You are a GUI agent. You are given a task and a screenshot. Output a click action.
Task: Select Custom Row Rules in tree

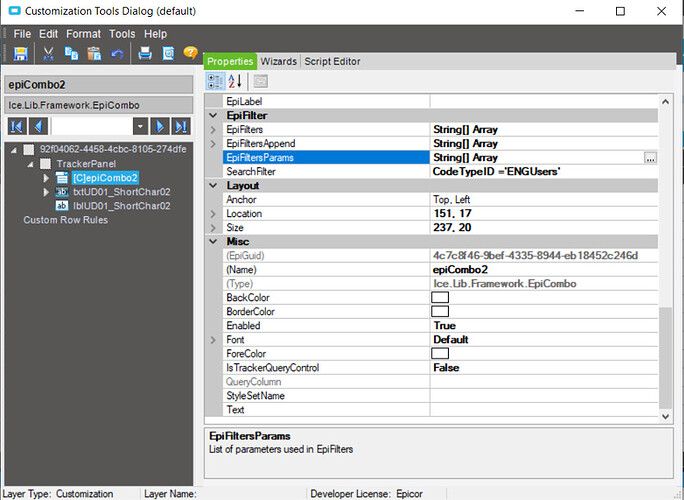[x=65, y=220]
